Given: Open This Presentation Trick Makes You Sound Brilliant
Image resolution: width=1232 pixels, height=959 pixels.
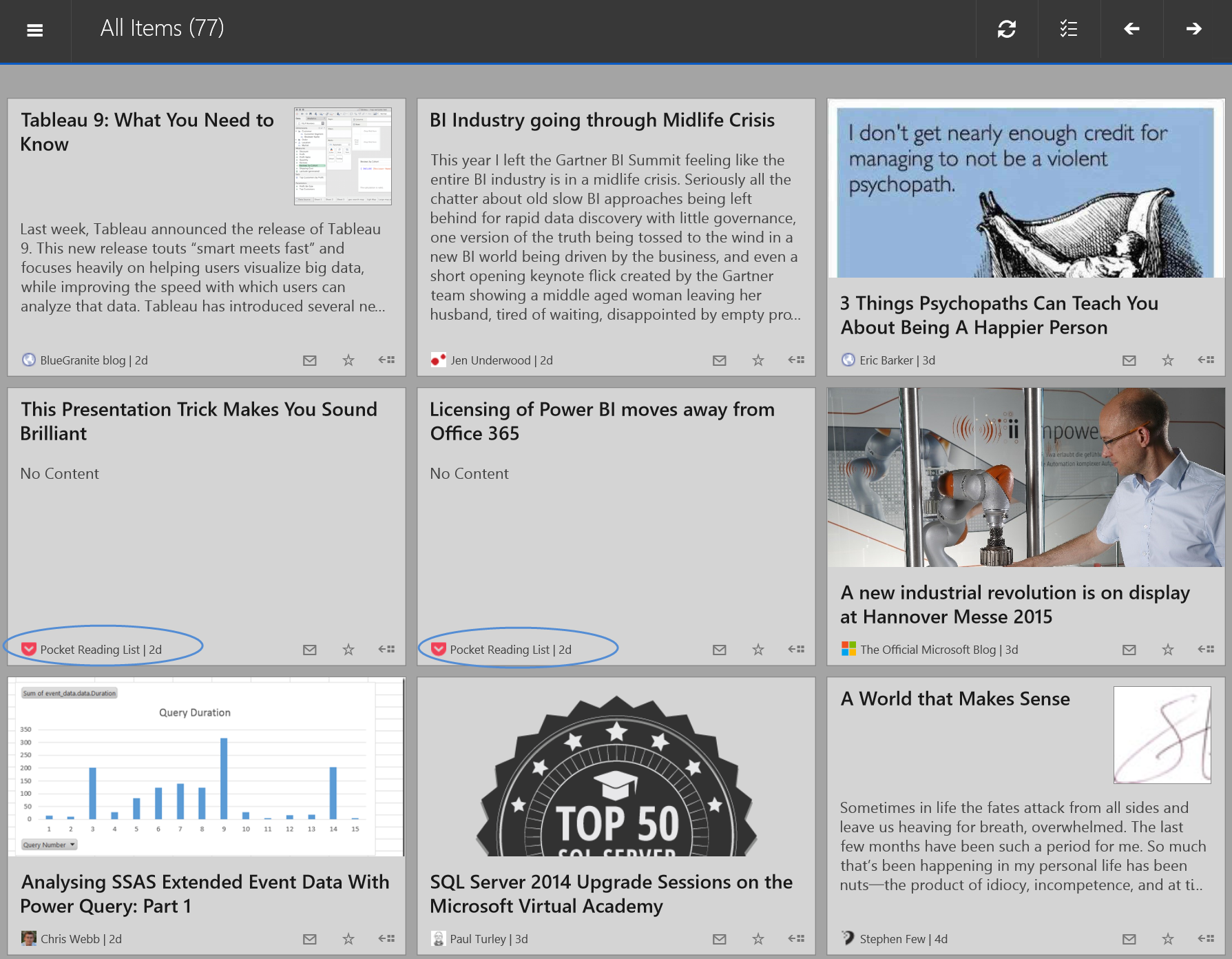Looking at the screenshot, I should (x=198, y=421).
